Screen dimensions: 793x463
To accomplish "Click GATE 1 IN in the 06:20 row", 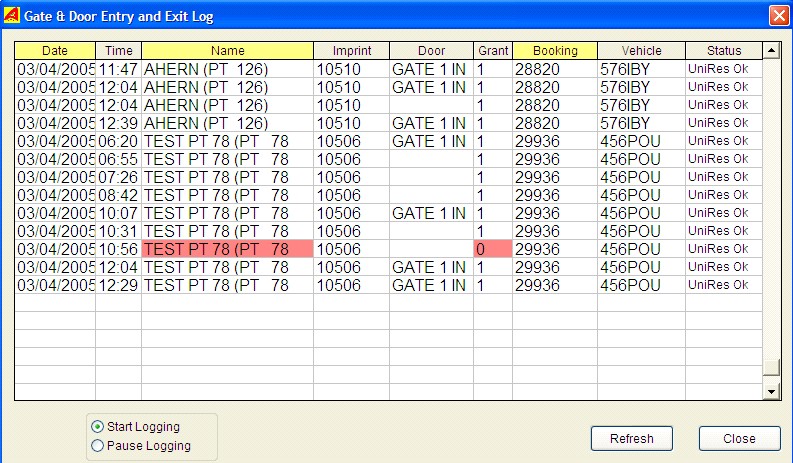I will pos(431,141).
